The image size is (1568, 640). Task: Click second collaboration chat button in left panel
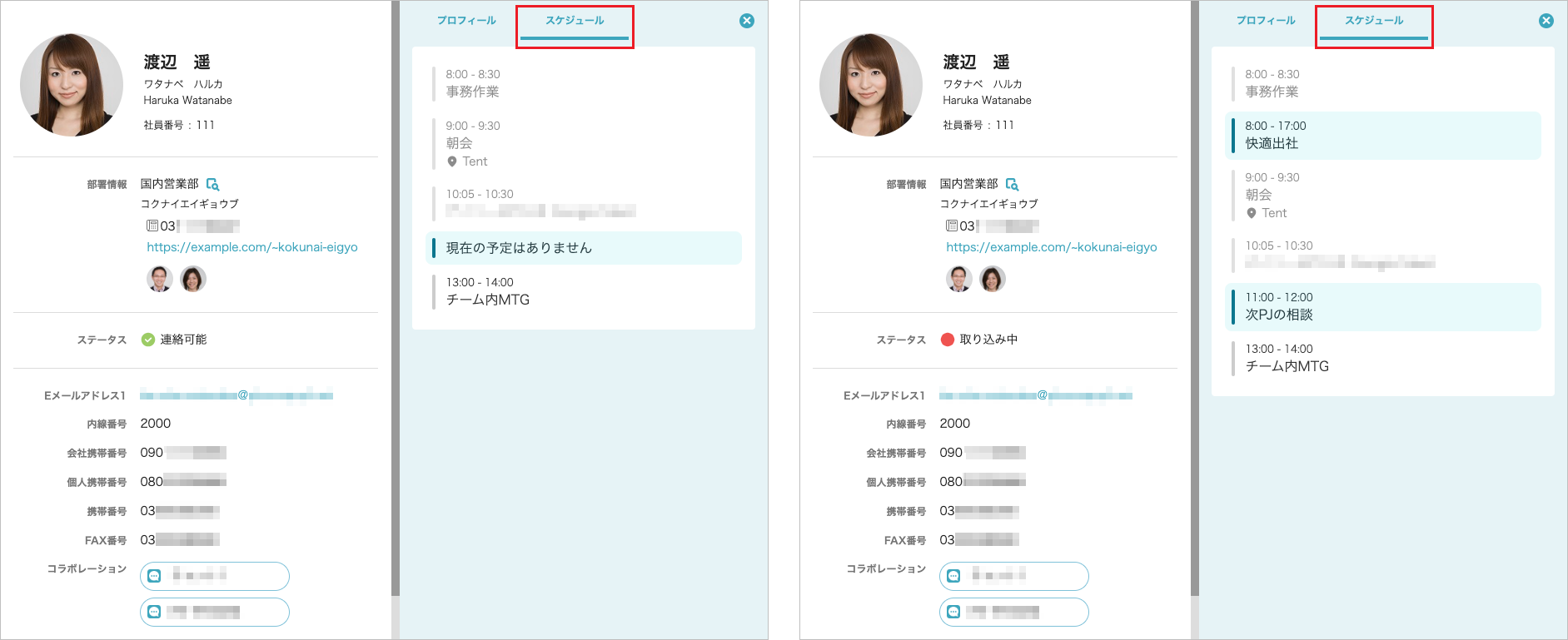tap(215, 612)
